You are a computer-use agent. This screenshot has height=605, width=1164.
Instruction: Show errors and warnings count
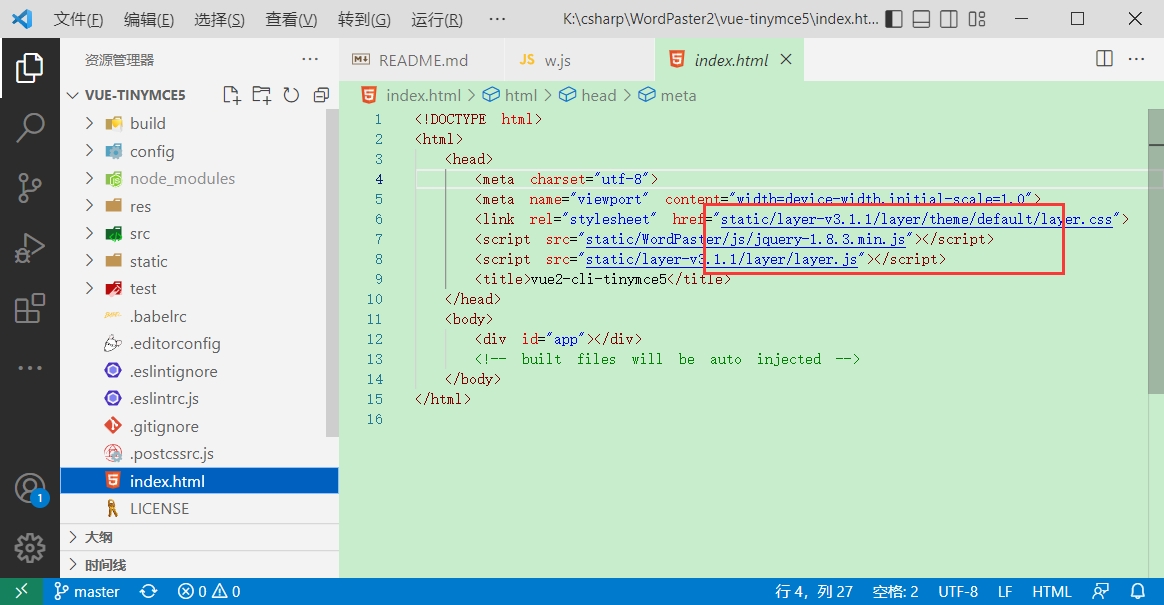209,592
